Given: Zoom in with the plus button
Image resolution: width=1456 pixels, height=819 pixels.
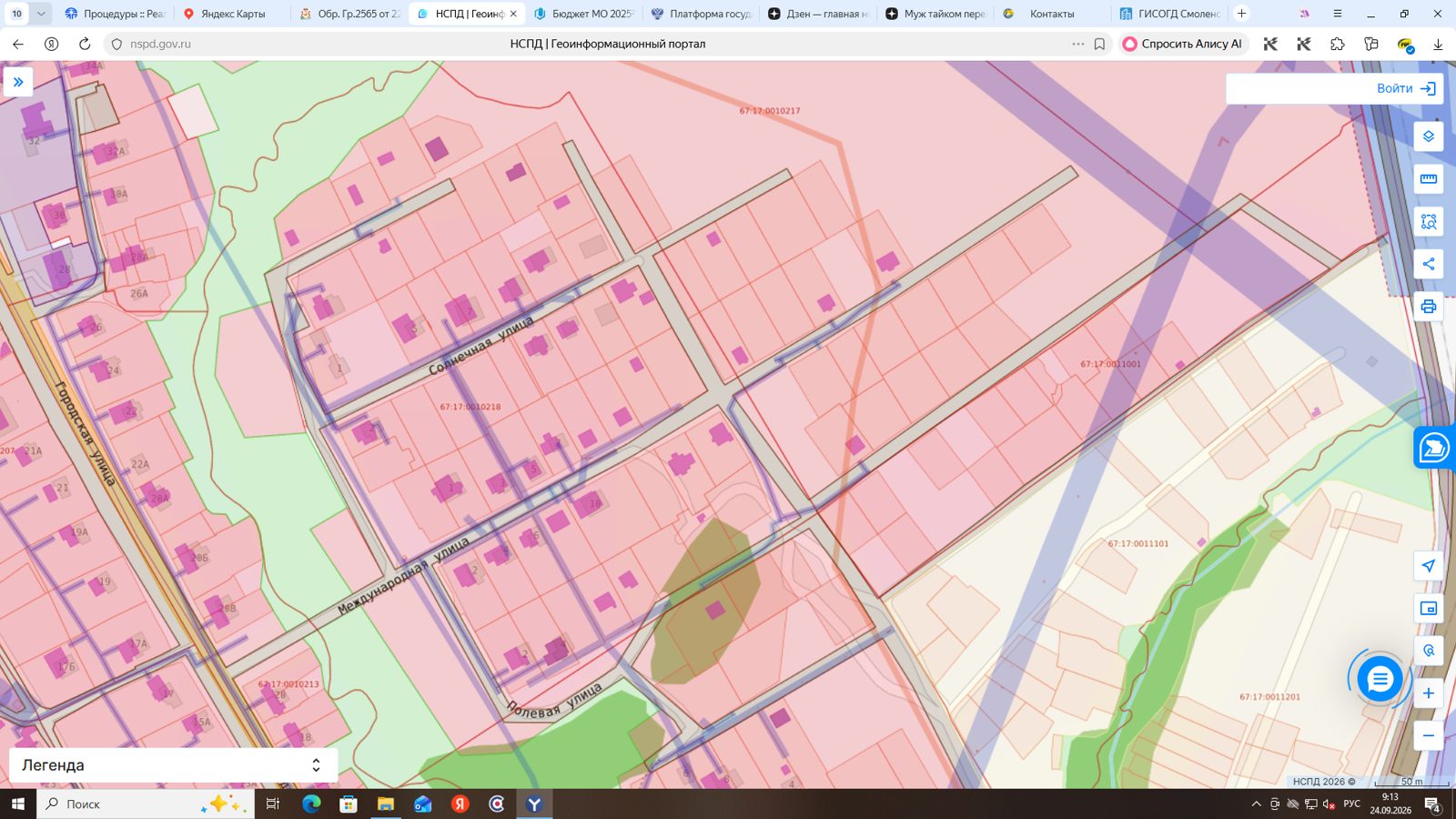Looking at the screenshot, I should pyautogui.click(x=1428, y=693).
